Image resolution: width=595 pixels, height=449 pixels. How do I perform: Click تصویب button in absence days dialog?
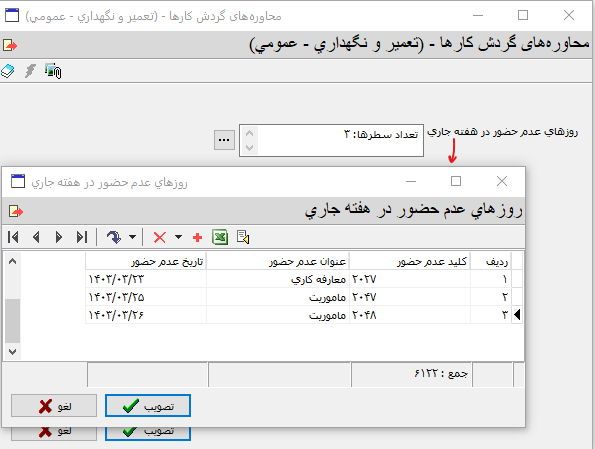(x=148, y=406)
